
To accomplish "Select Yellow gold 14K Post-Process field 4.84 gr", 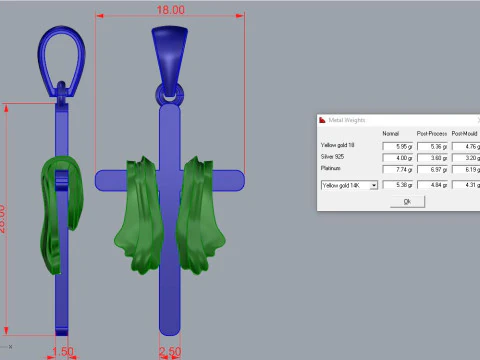I will point(432,185).
